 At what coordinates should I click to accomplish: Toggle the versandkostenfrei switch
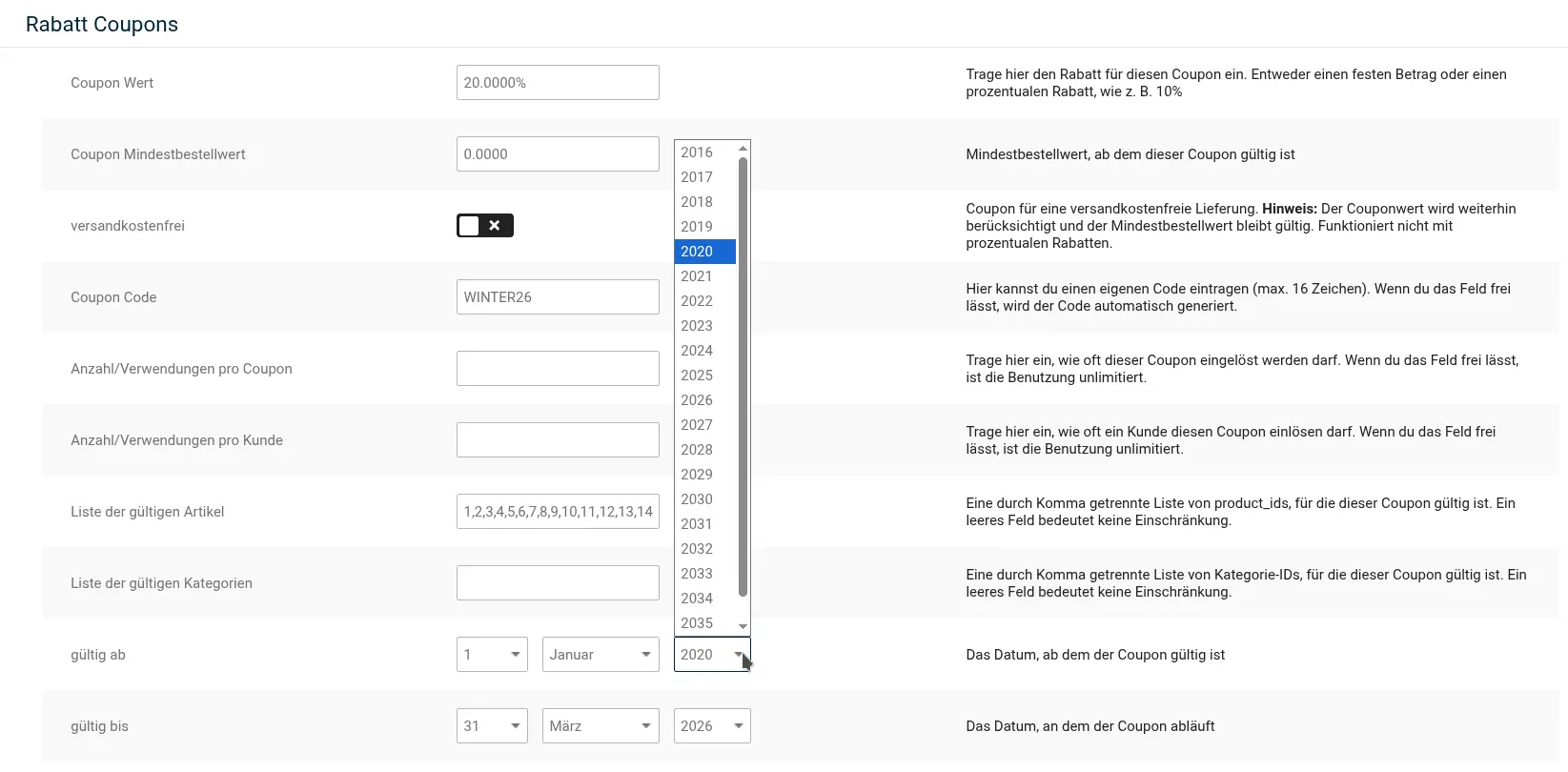click(484, 226)
